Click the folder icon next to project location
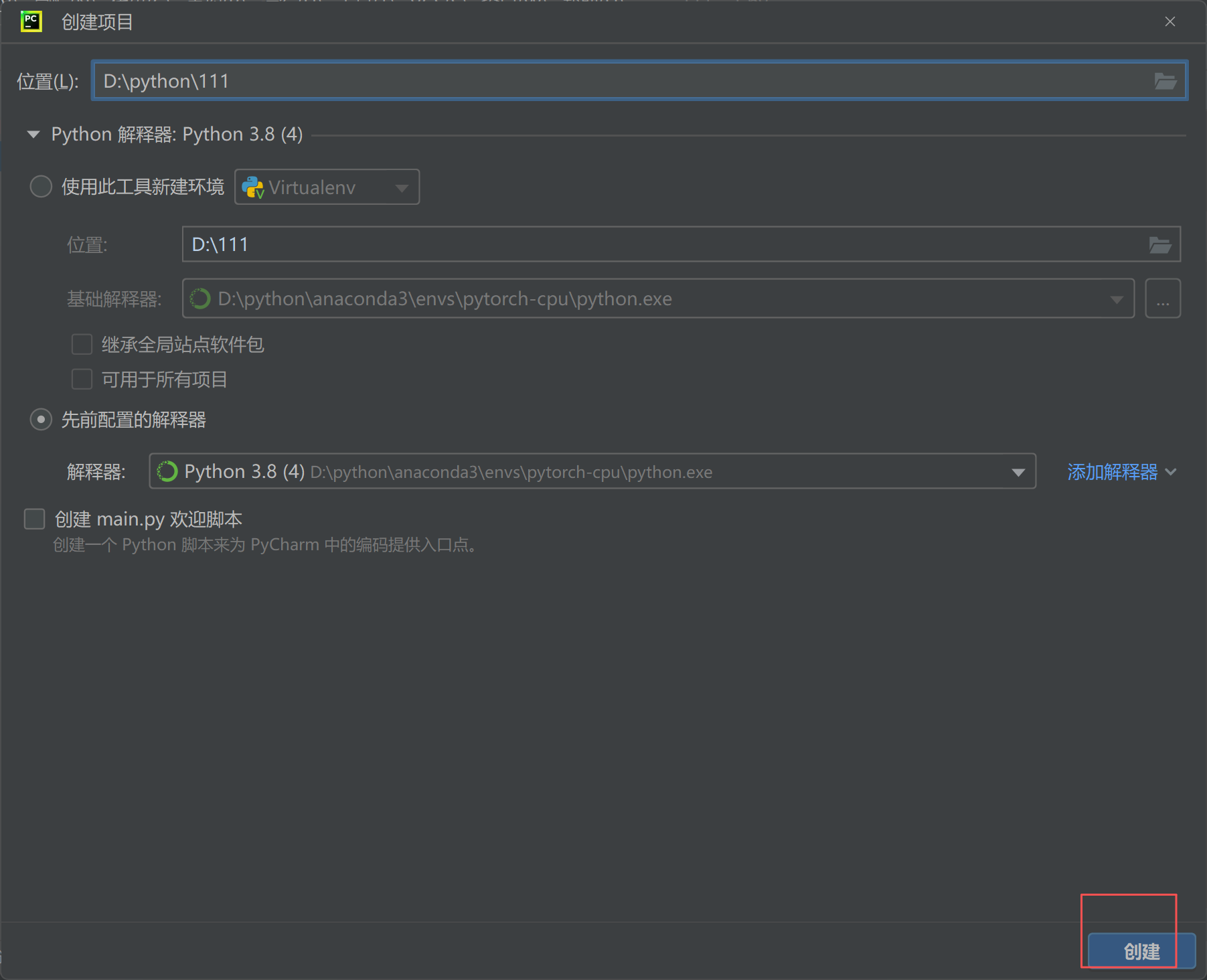Screen dimensions: 1207x980 coord(1167,81)
